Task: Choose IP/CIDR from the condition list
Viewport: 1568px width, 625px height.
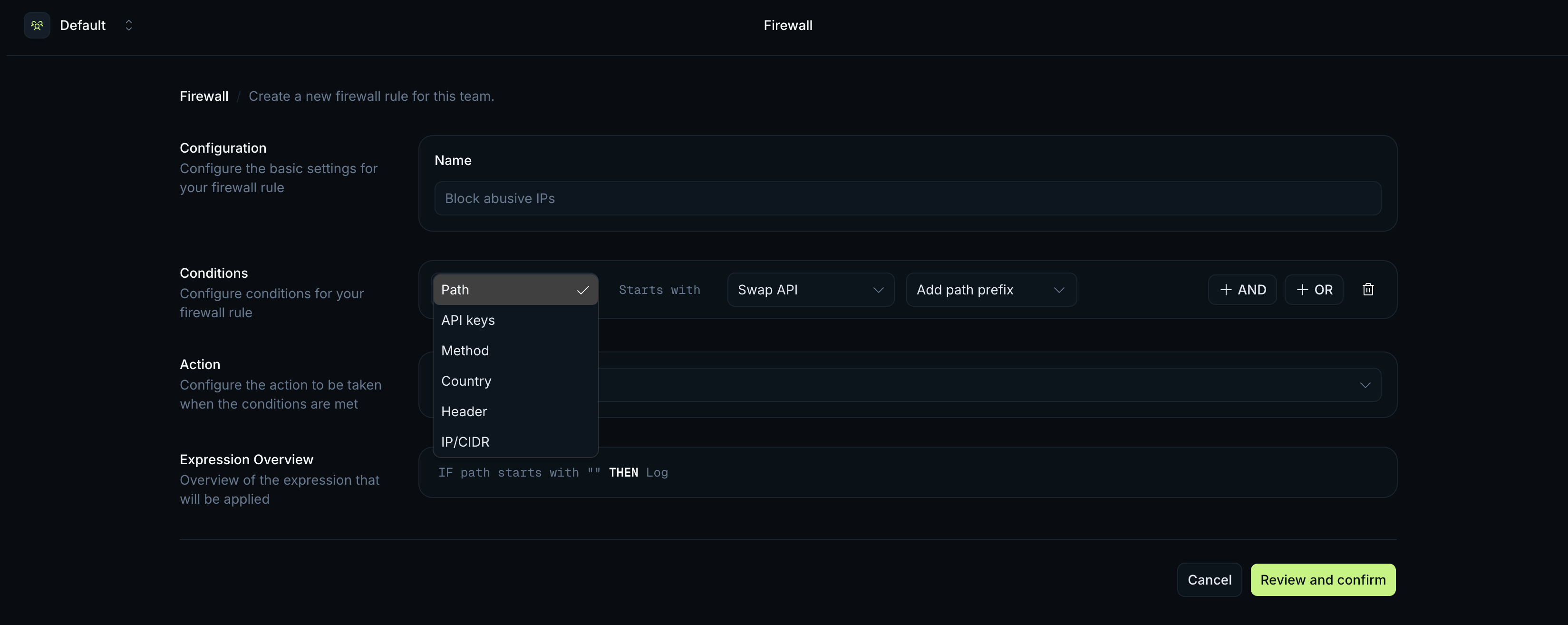Action: [x=515, y=442]
